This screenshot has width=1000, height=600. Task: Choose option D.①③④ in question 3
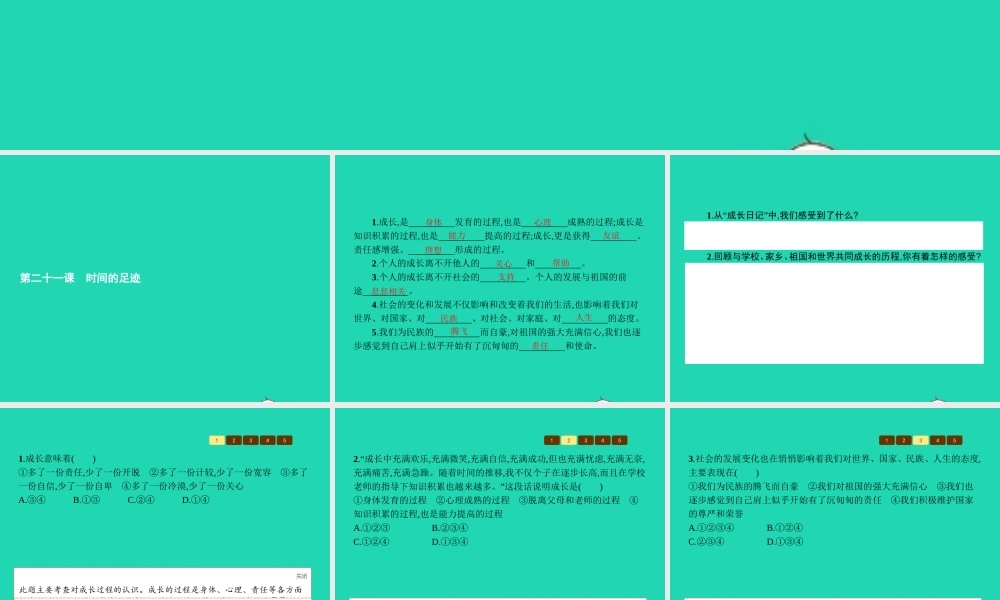784,542
